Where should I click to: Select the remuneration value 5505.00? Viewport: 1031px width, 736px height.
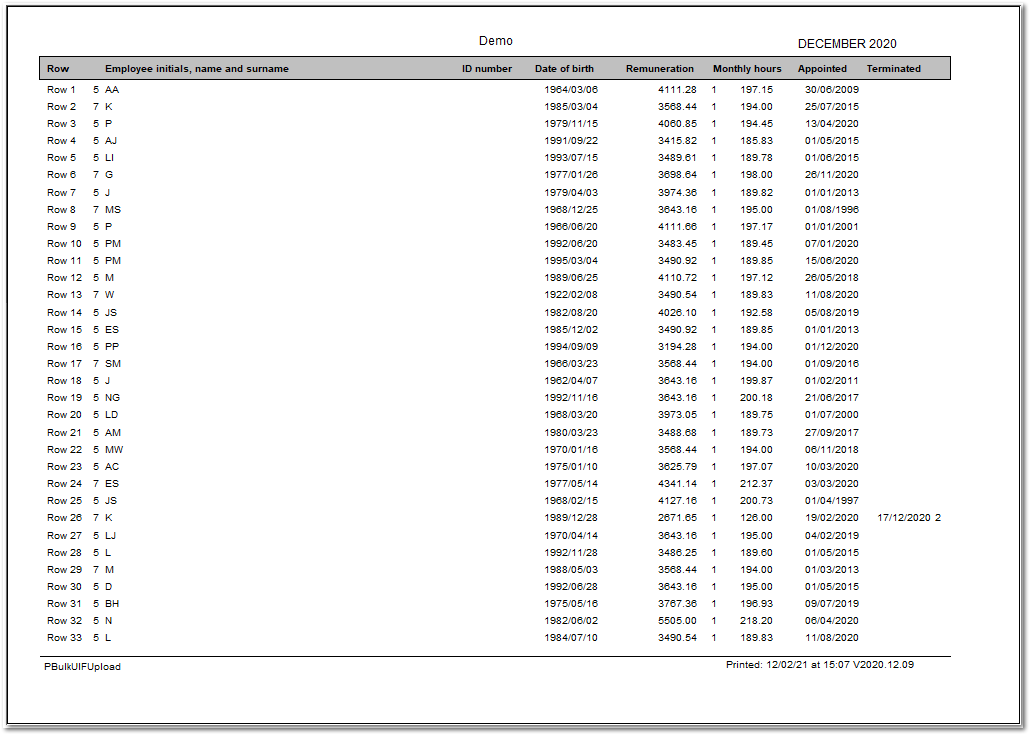pos(677,620)
